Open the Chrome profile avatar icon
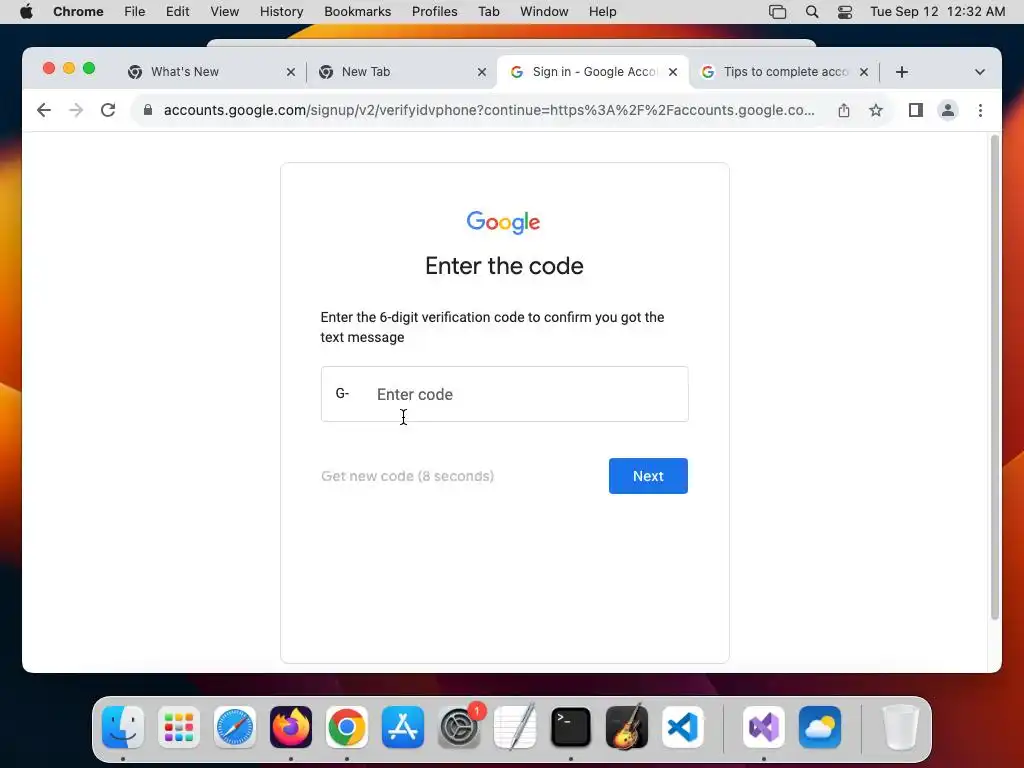Image resolution: width=1024 pixels, height=768 pixels. (x=948, y=110)
